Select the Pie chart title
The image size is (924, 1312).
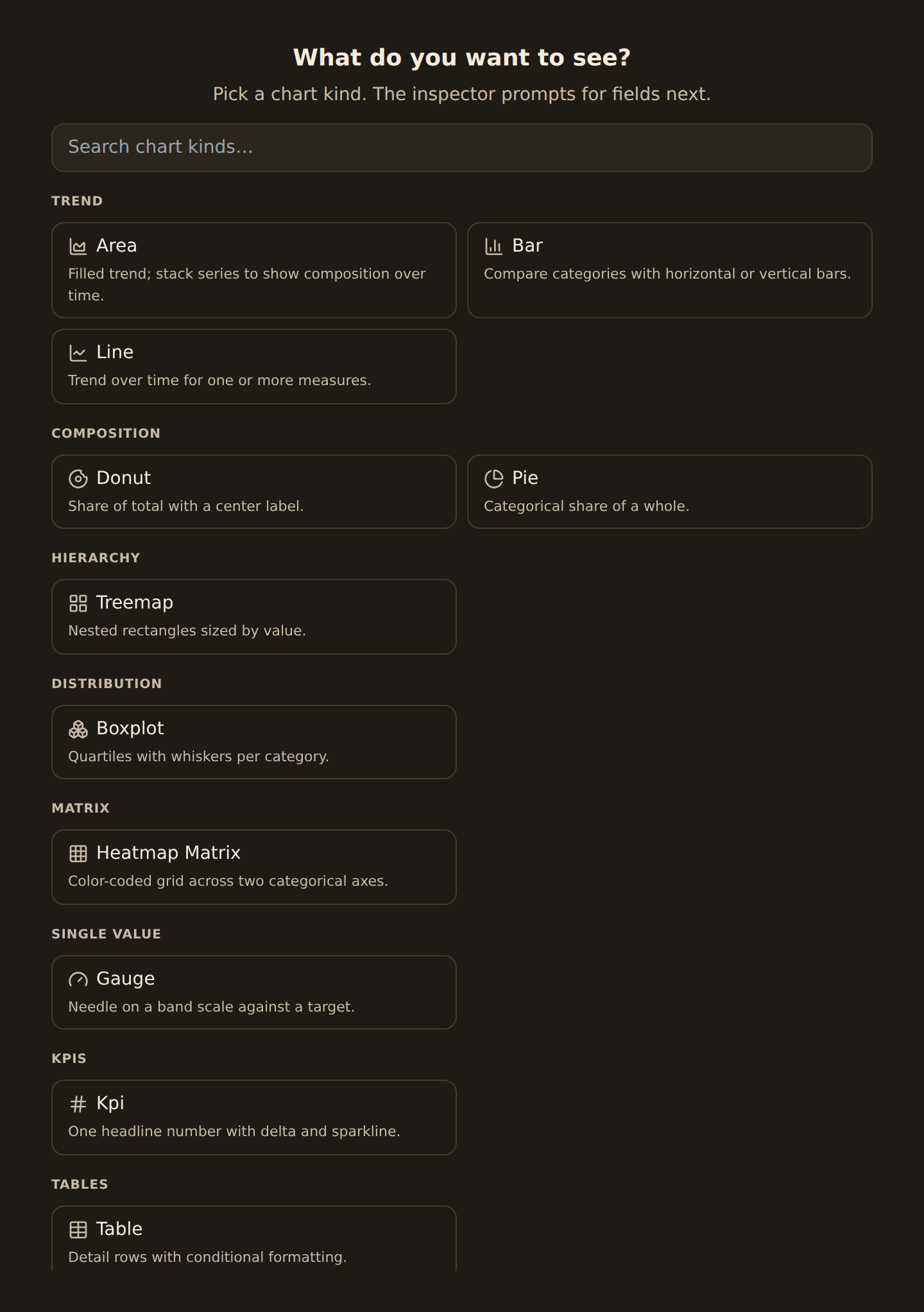[525, 478]
